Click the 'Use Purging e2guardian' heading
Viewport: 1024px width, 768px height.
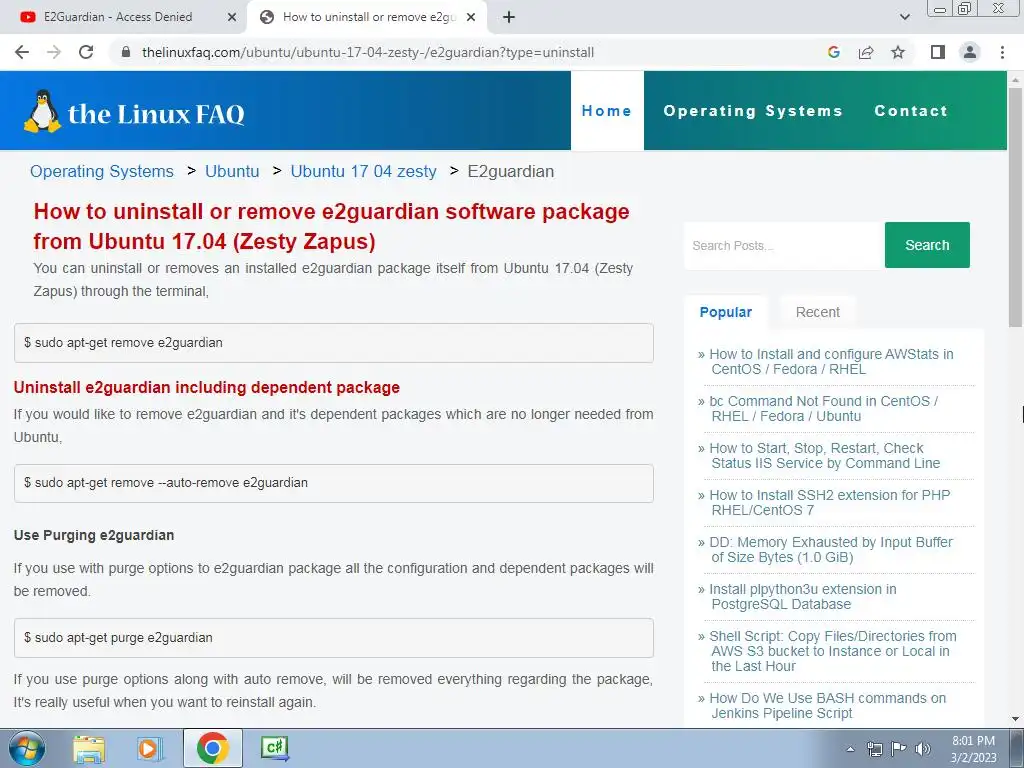click(x=94, y=536)
